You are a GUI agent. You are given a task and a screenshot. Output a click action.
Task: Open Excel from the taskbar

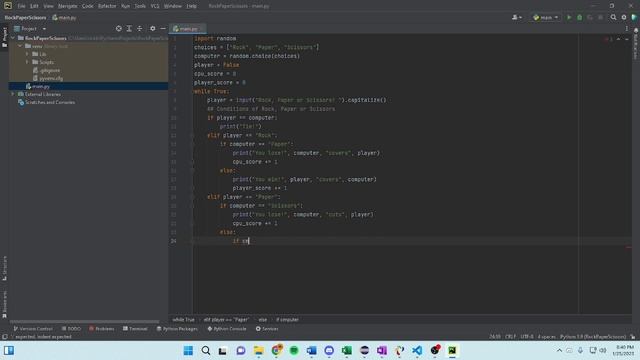[x=347, y=350]
